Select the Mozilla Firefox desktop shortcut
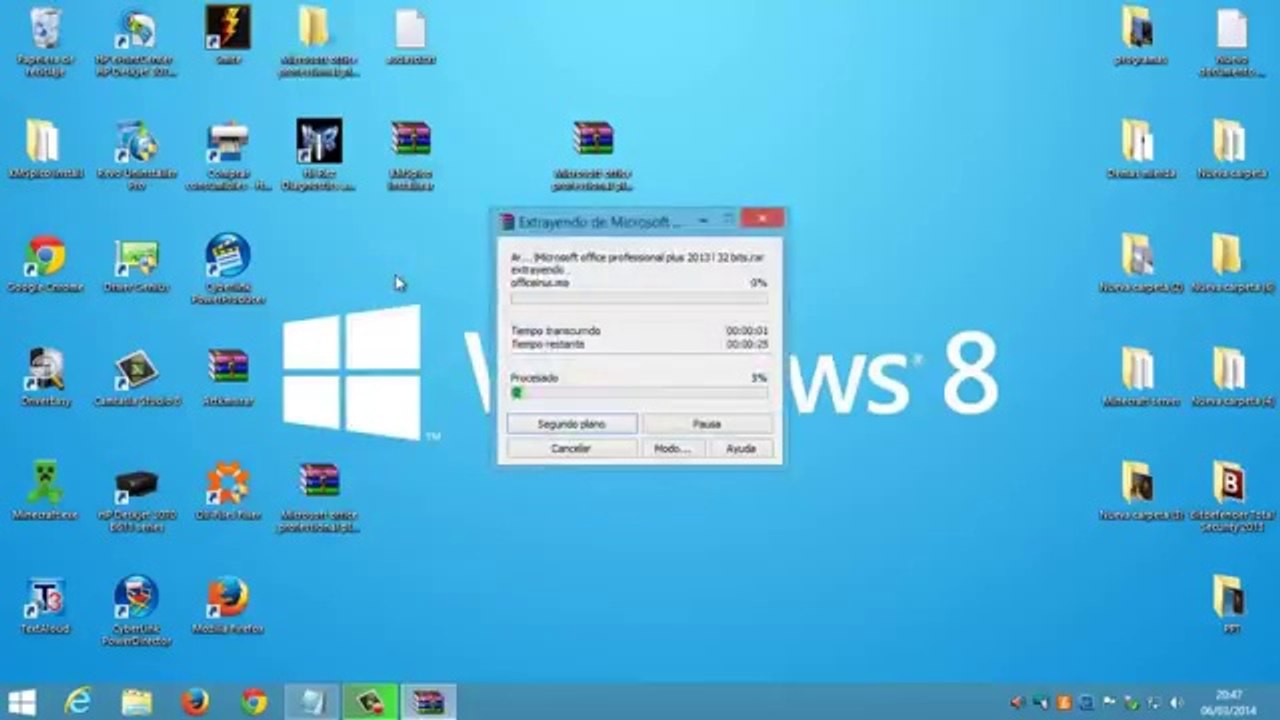Image resolution: width=1280 pixels, height=720 pixels. pos(228,606)
